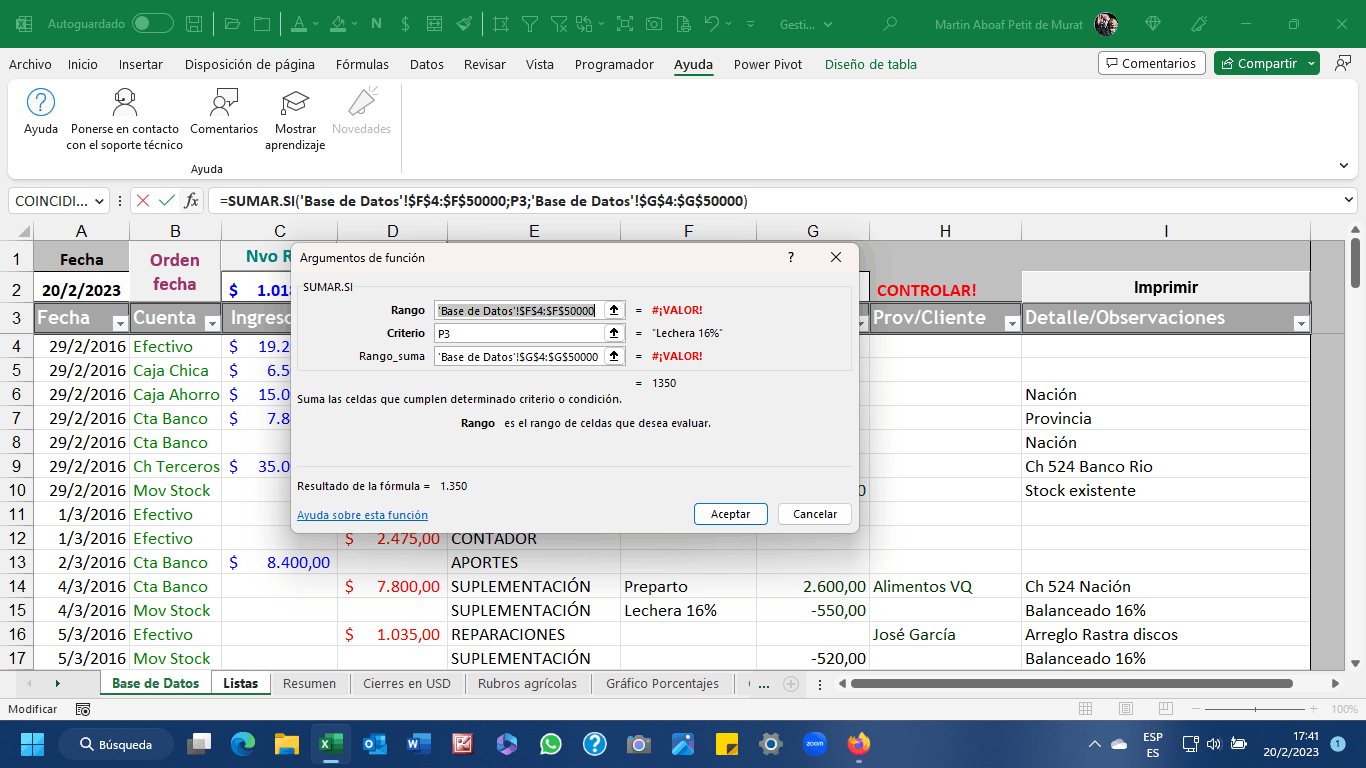Image resolution: width=1366 pixels, height=768 pixels.
Task: Click the Format Painter brush icon
Action: (464, 23)
